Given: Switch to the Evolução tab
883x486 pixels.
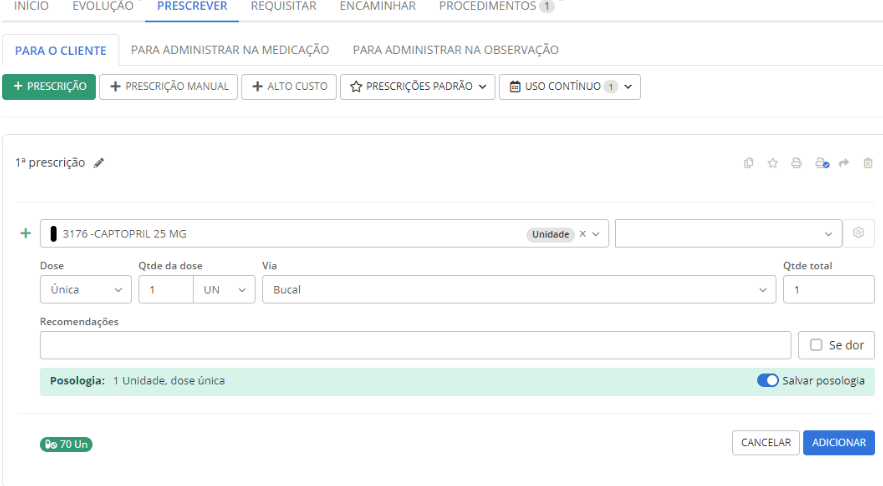Looking at the screenshot, I should coord(103,7).
